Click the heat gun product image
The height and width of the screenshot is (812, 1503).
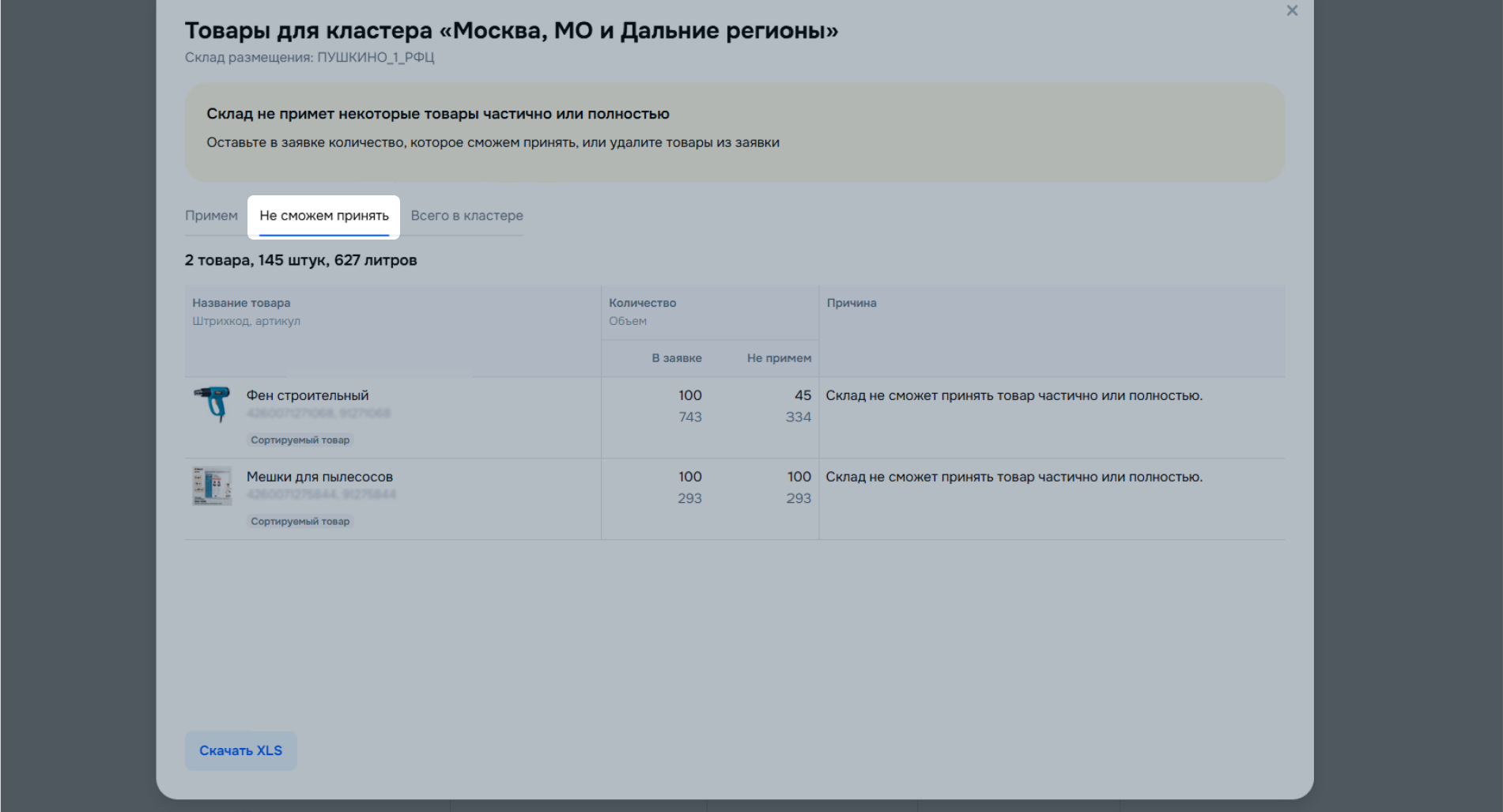pyautogui.click(x=212, y=403)
